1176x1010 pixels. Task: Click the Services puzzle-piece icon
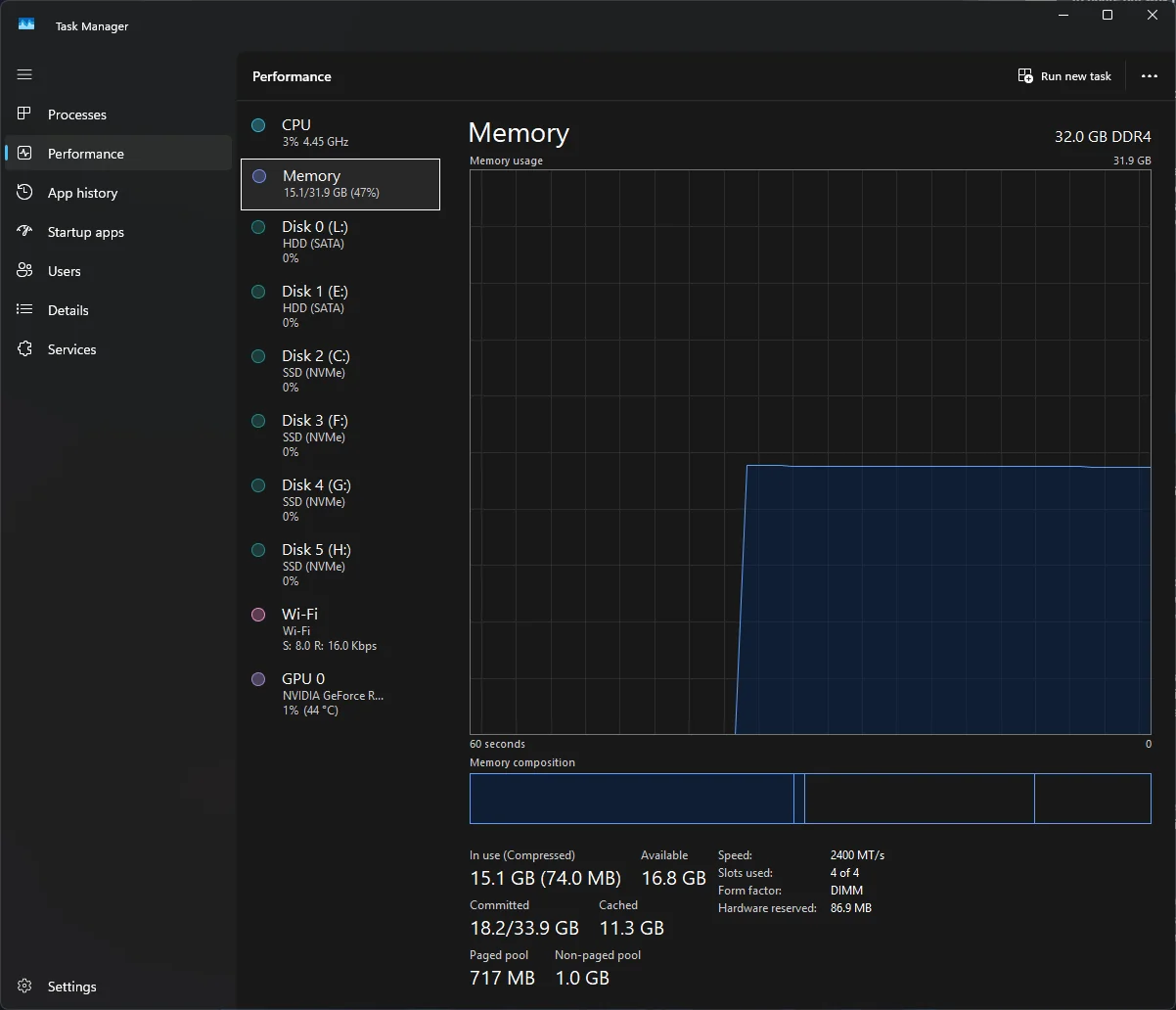[x=24, y=349]
